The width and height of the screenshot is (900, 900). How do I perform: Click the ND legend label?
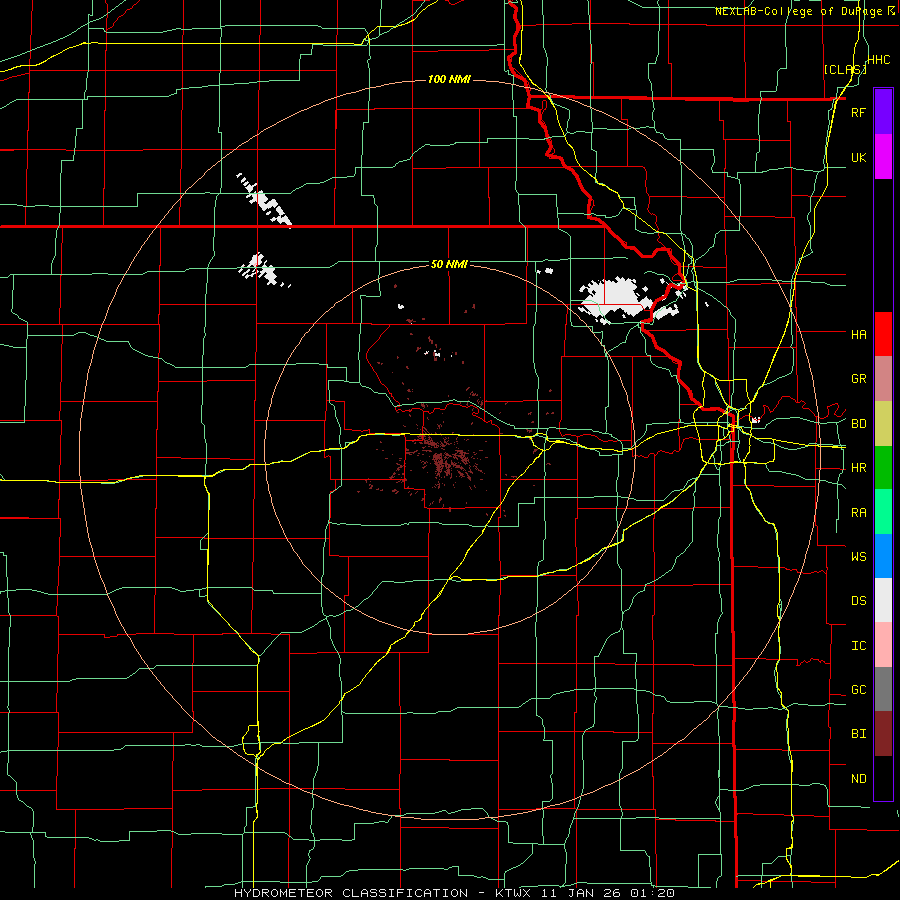pyautogui.click(x=858, y=779)
